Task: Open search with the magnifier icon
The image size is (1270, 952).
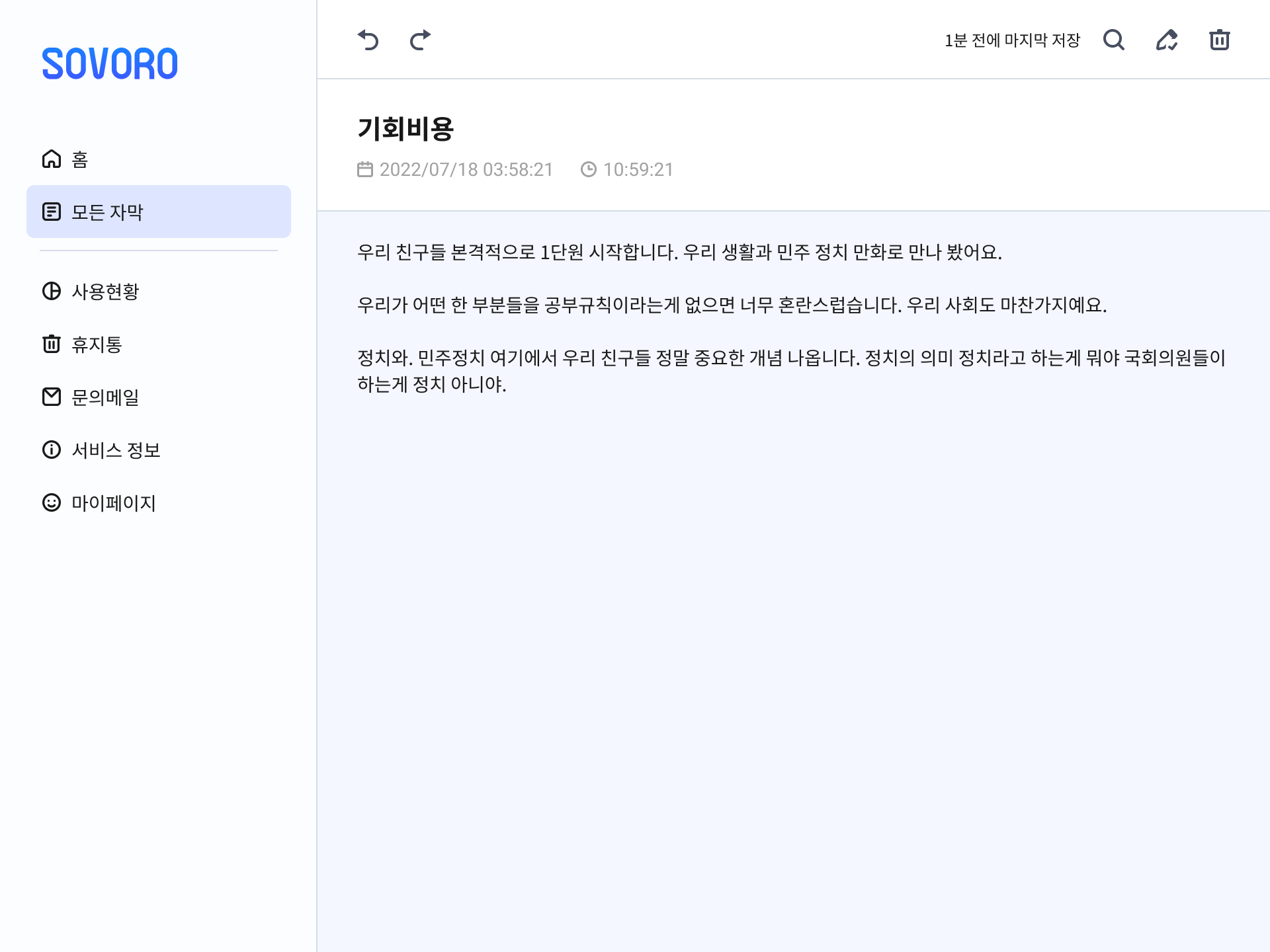Action: point(1114,40)
